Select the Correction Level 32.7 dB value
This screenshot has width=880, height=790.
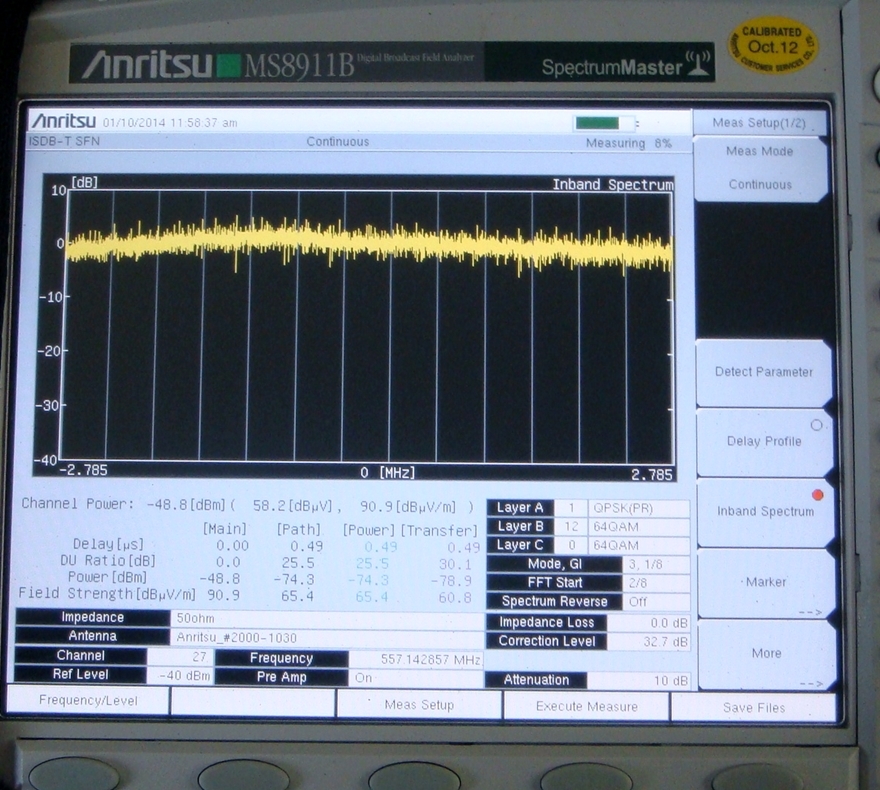[x=649, y=641]
